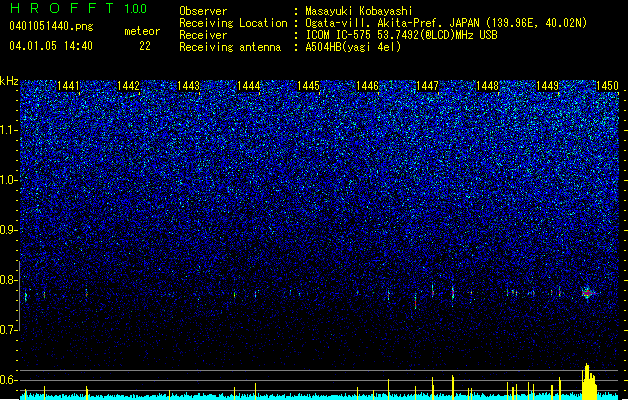Click the A504HB(yagi 4el) antenna text
This screenshot has width=629, height=400.
[x=353, y=47]
